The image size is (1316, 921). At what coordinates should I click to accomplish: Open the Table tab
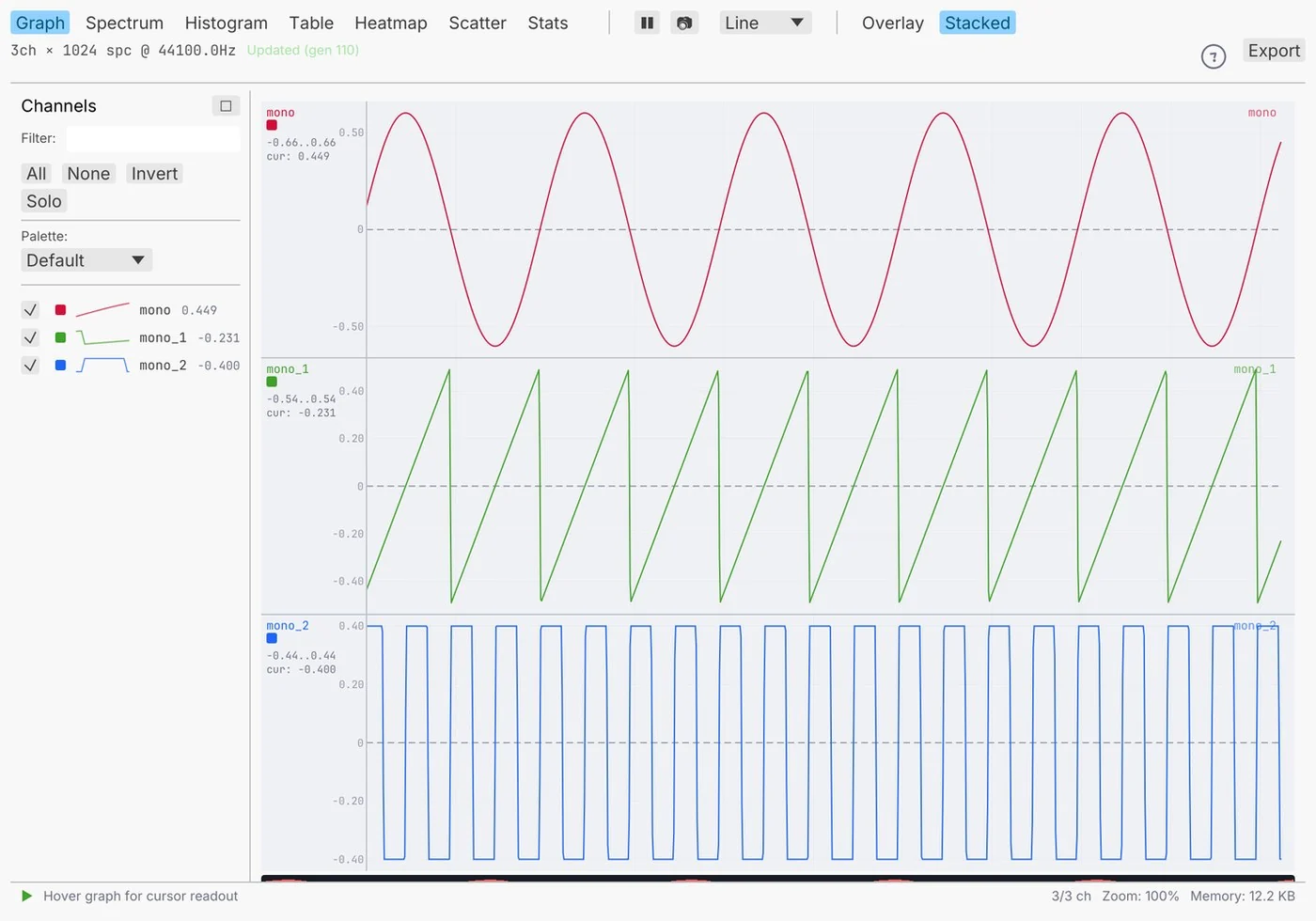coord(311,23)
